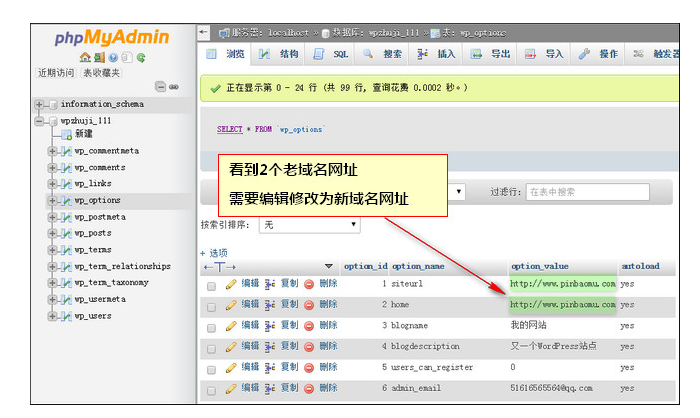
Task: Click the filter rows search field
Action: click(588, 192)
